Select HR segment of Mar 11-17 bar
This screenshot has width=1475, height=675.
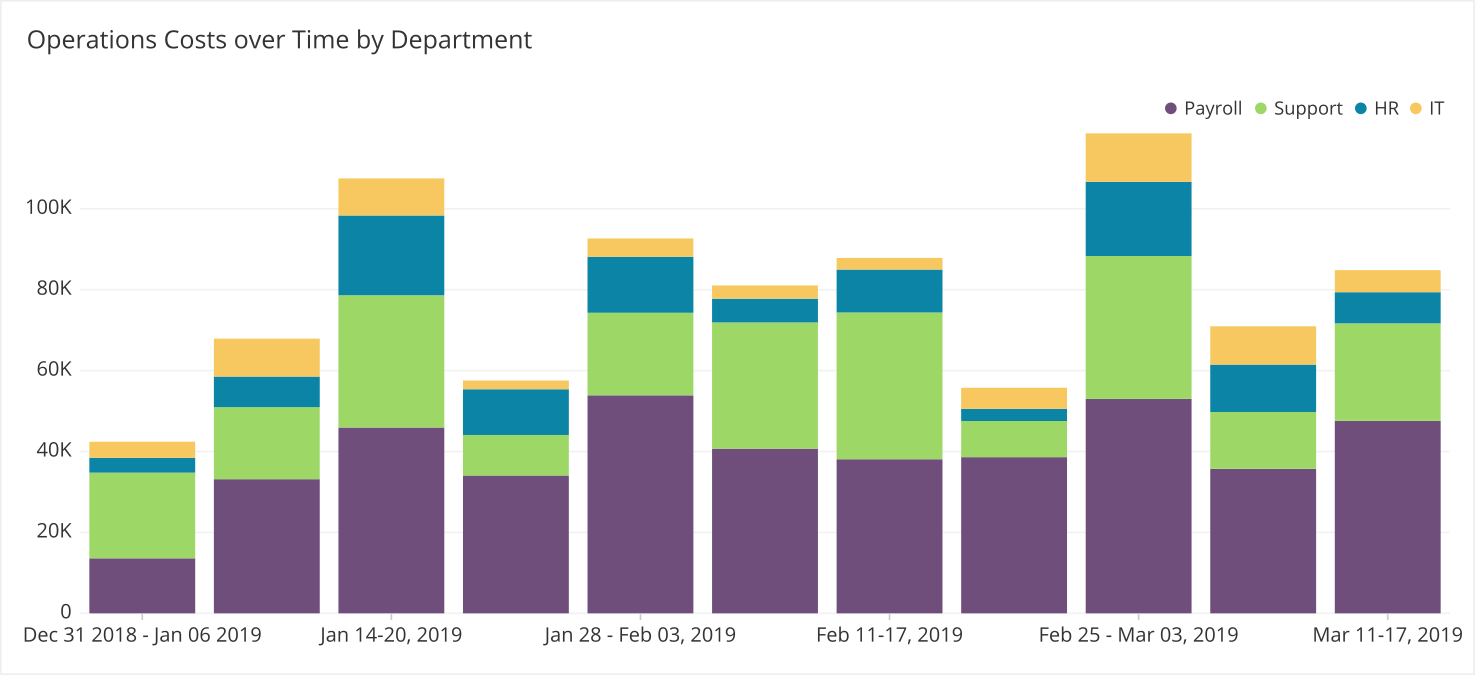click(1387, 307)
